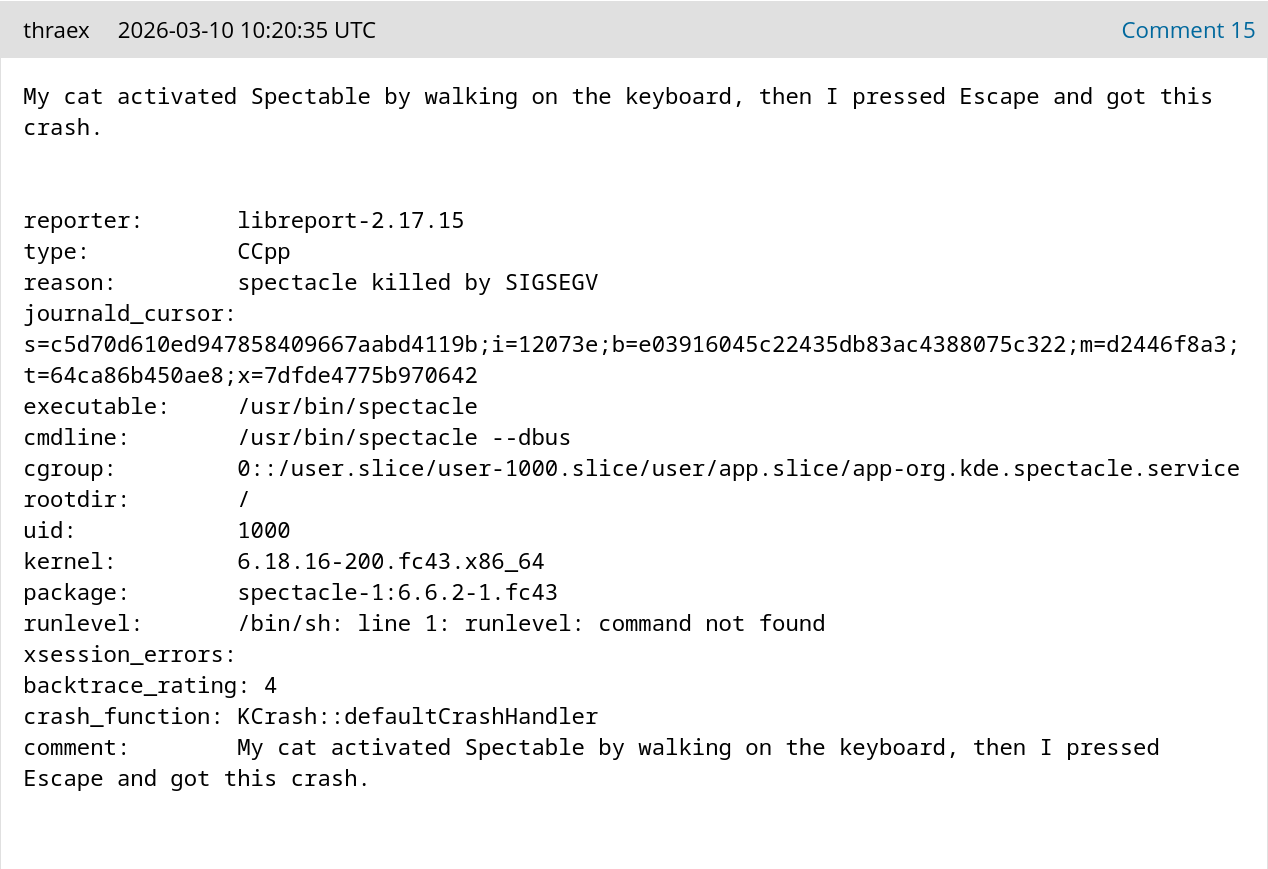This screenshot has width=1268, height=869.
Task: Open the Comment 15 permalink
Action: [x=1188, y=30]
